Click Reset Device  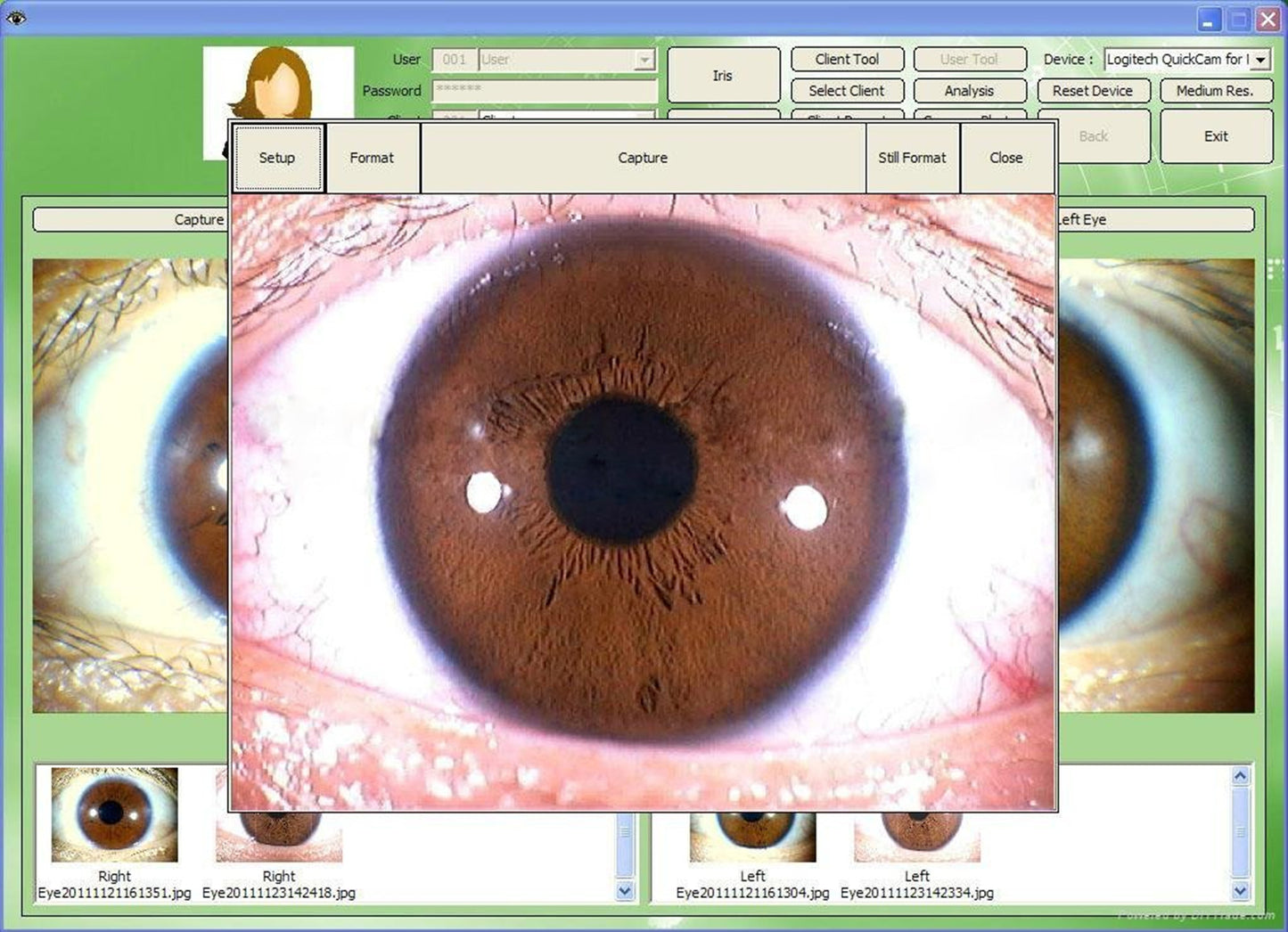[x=1093, y=90]
